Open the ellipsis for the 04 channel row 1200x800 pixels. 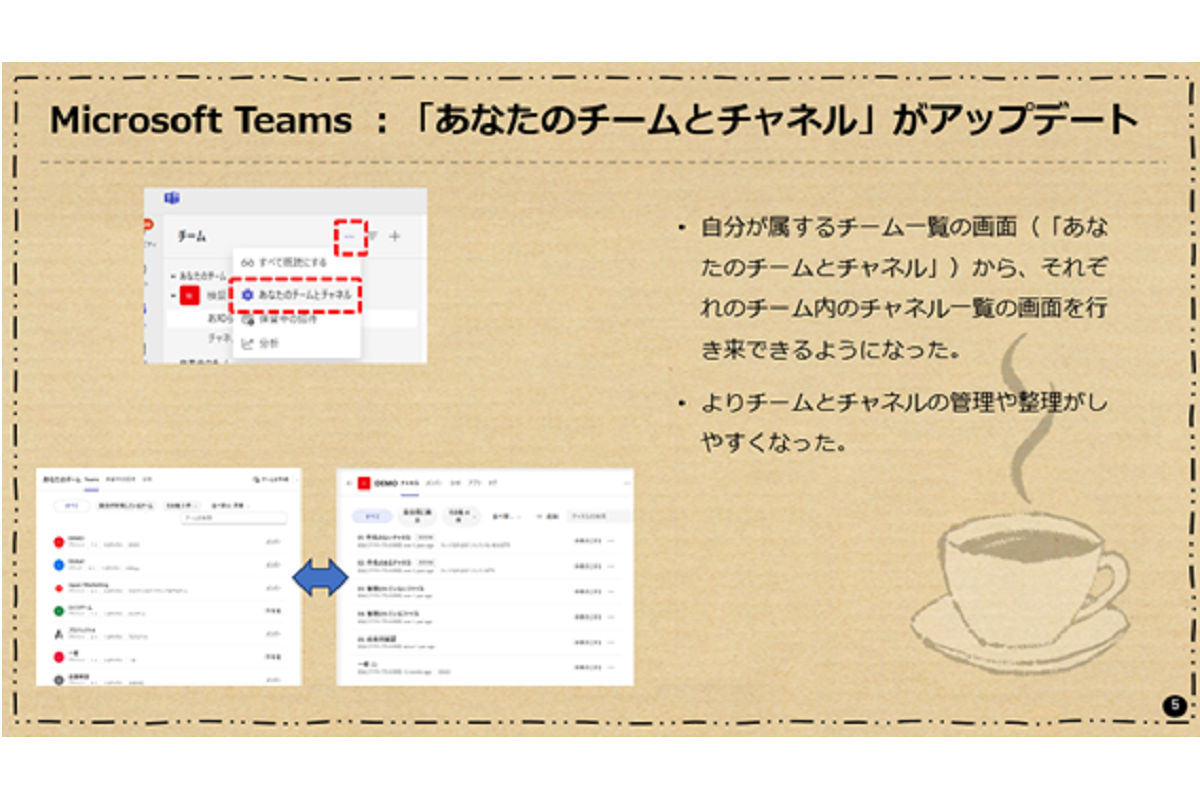tap(611, 617)
